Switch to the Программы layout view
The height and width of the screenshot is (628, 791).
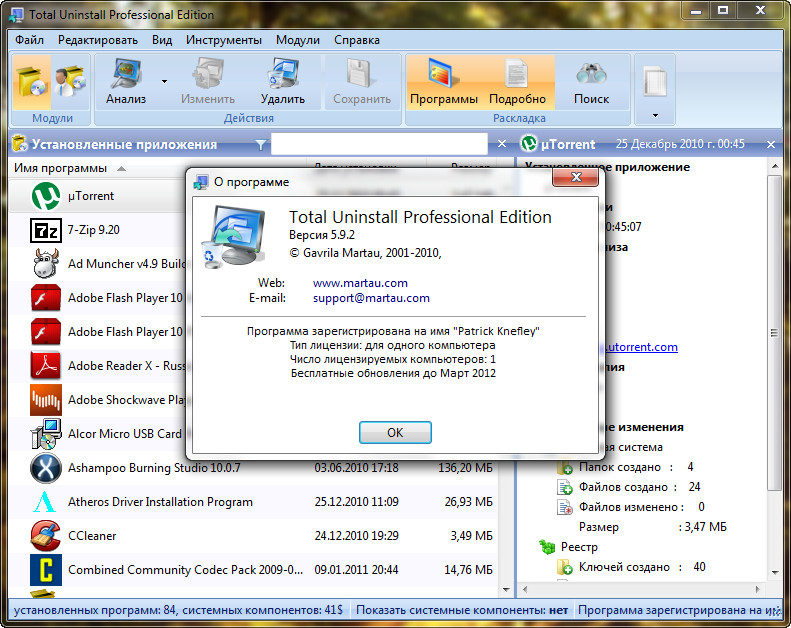444,82
